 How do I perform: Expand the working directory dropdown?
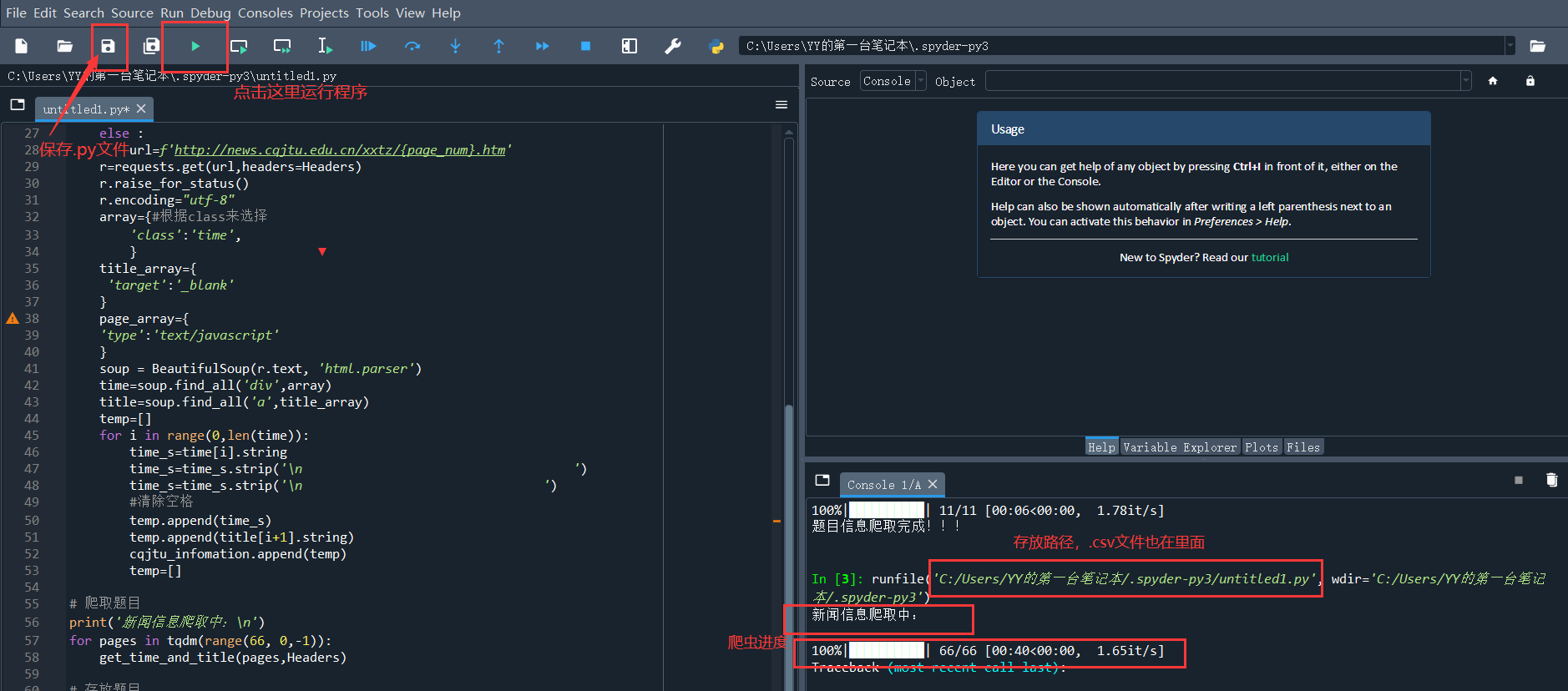(1510, 46)
